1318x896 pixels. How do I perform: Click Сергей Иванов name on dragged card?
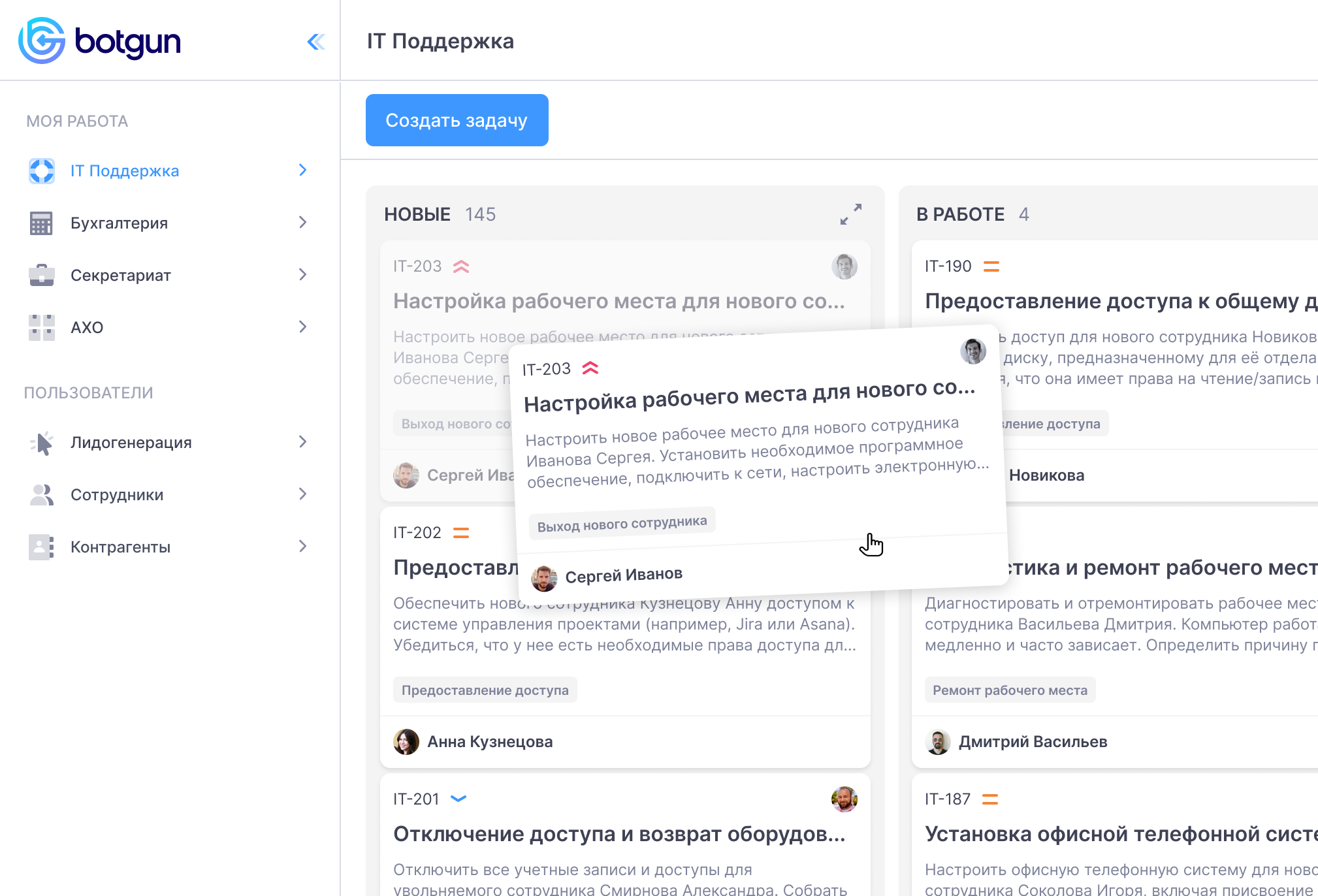(x=624, y=575)
